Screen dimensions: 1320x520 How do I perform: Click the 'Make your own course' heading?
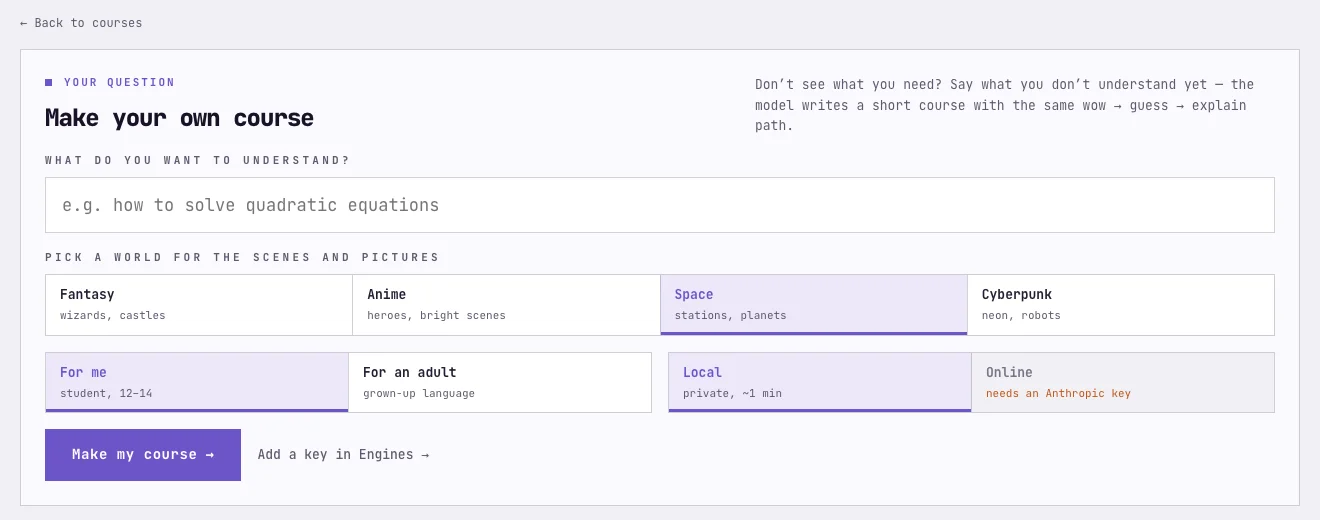[179, 118]
